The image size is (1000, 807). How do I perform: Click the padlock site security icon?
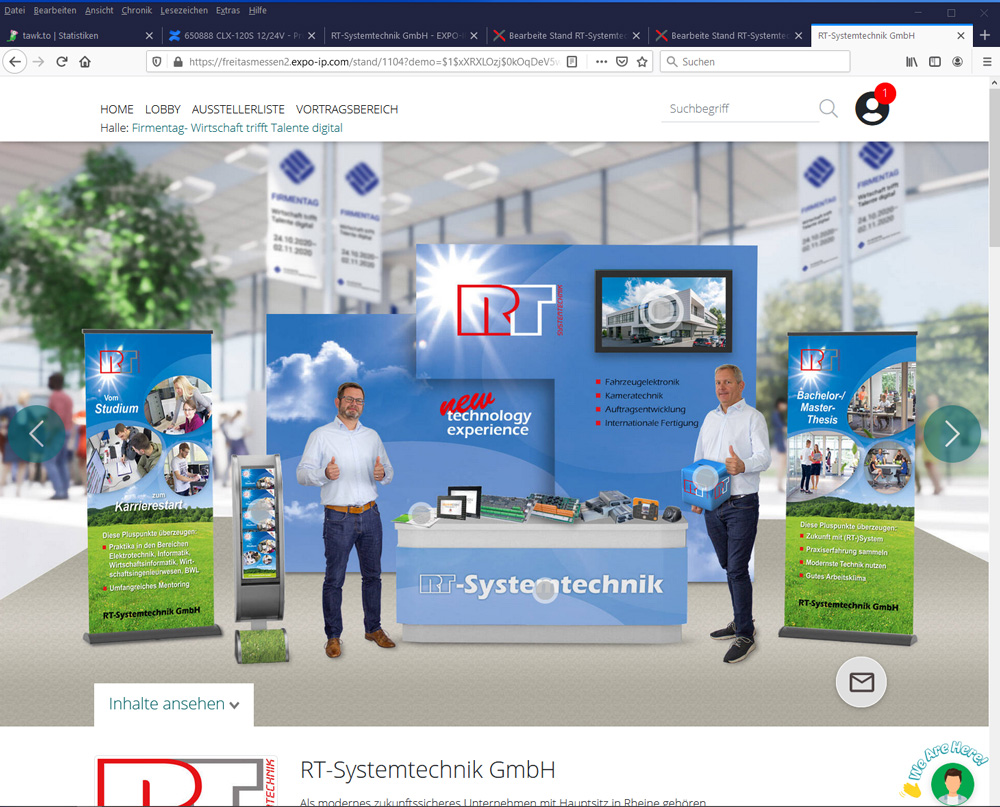point(178,62)
